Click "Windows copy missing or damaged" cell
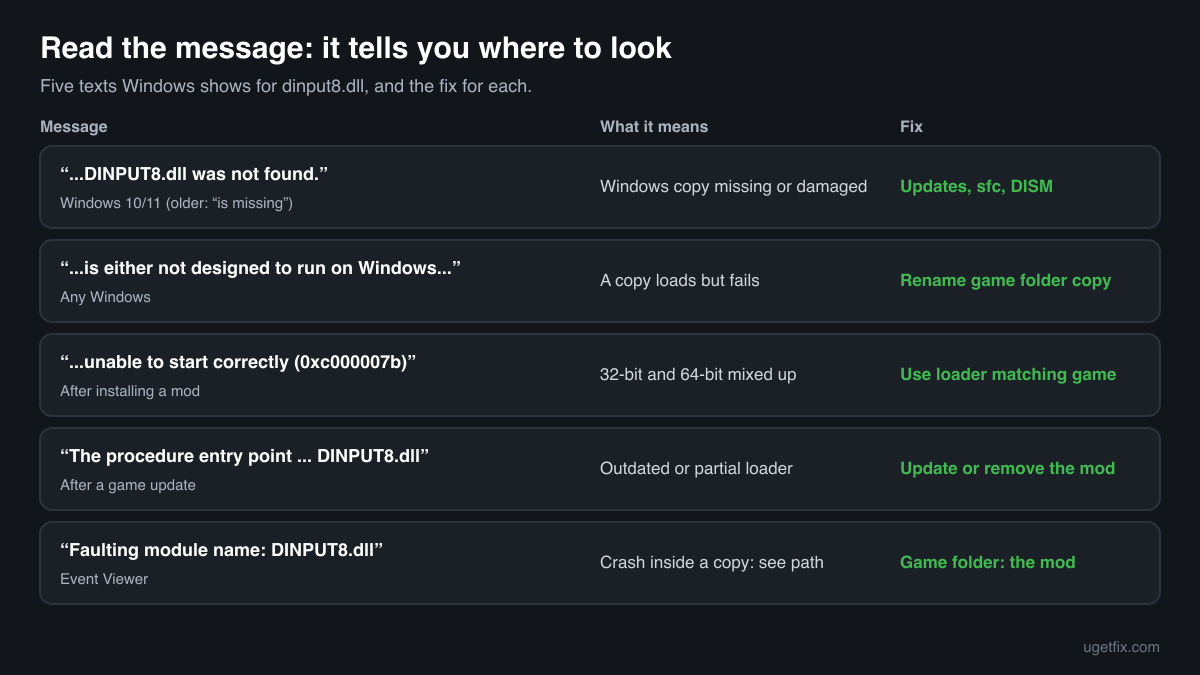This screenshot has width=1200, height=675. [733, 187]
